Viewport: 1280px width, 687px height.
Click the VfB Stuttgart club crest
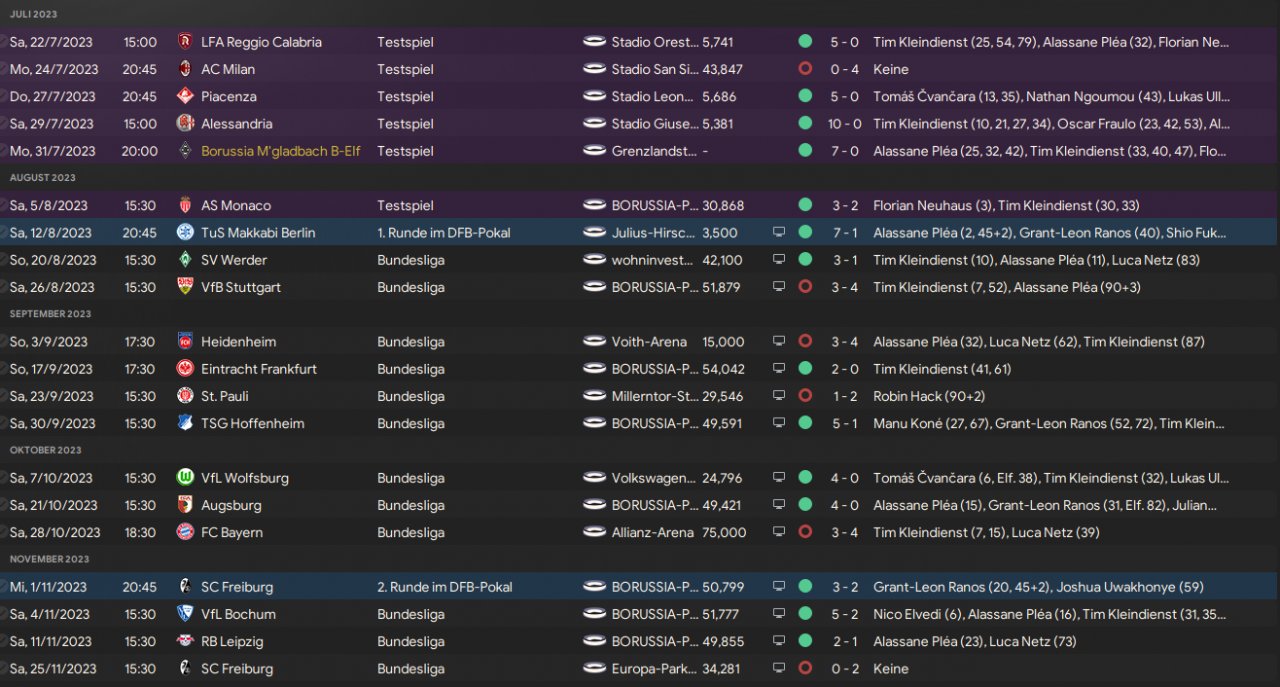click(x=184, y=287)
